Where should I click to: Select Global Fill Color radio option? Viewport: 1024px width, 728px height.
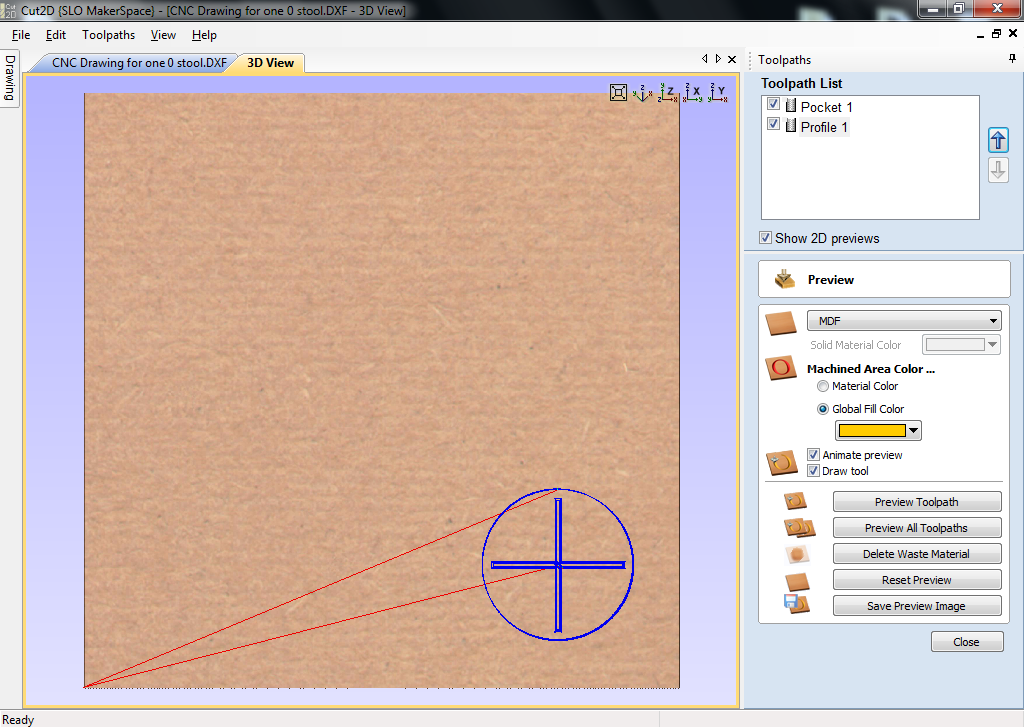pyautogui.click(x=823, y=409)
